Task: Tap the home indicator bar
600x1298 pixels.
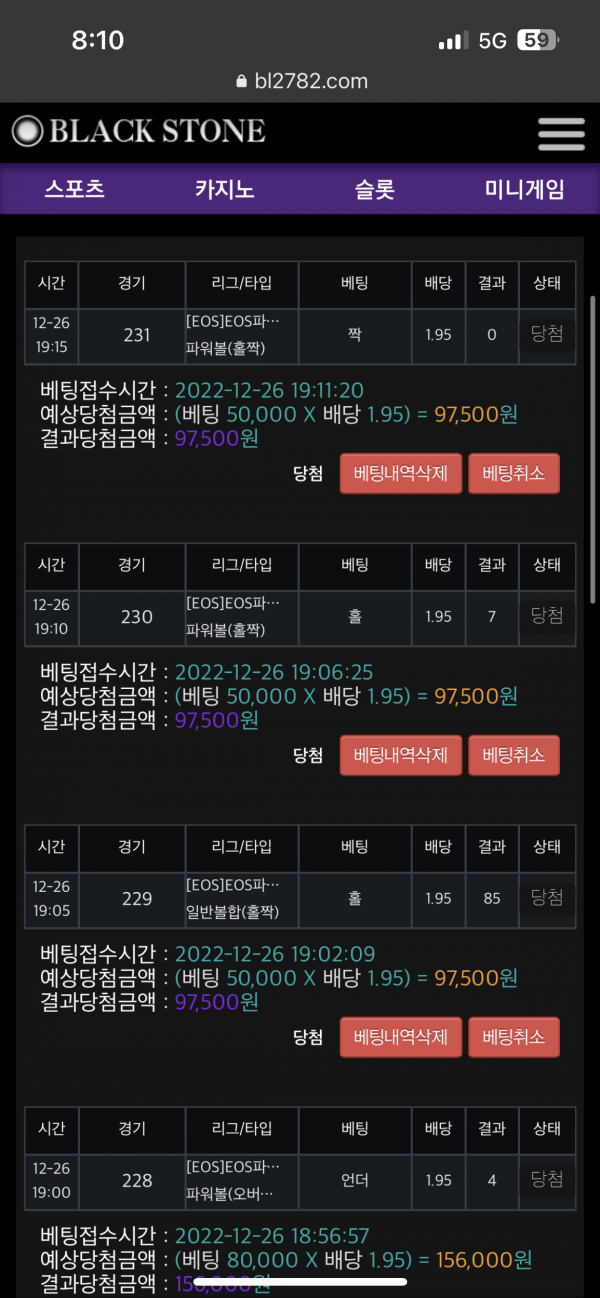Action: [x=300, y=1281]
